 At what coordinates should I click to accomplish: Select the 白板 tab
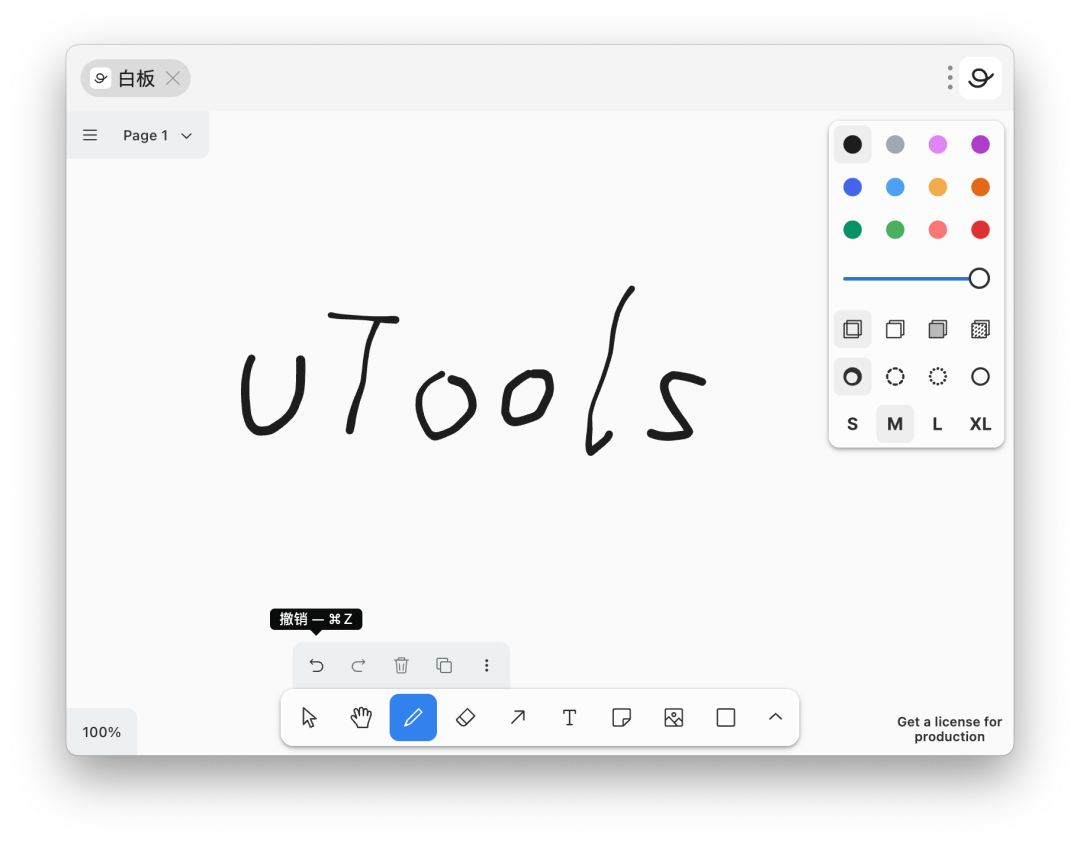pyautogui.click(x=136, y=79)
